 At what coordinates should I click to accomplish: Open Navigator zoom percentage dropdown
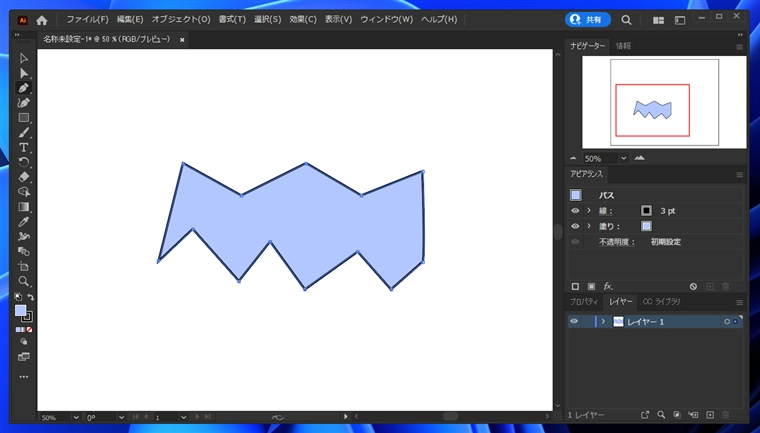coord(623,159)
